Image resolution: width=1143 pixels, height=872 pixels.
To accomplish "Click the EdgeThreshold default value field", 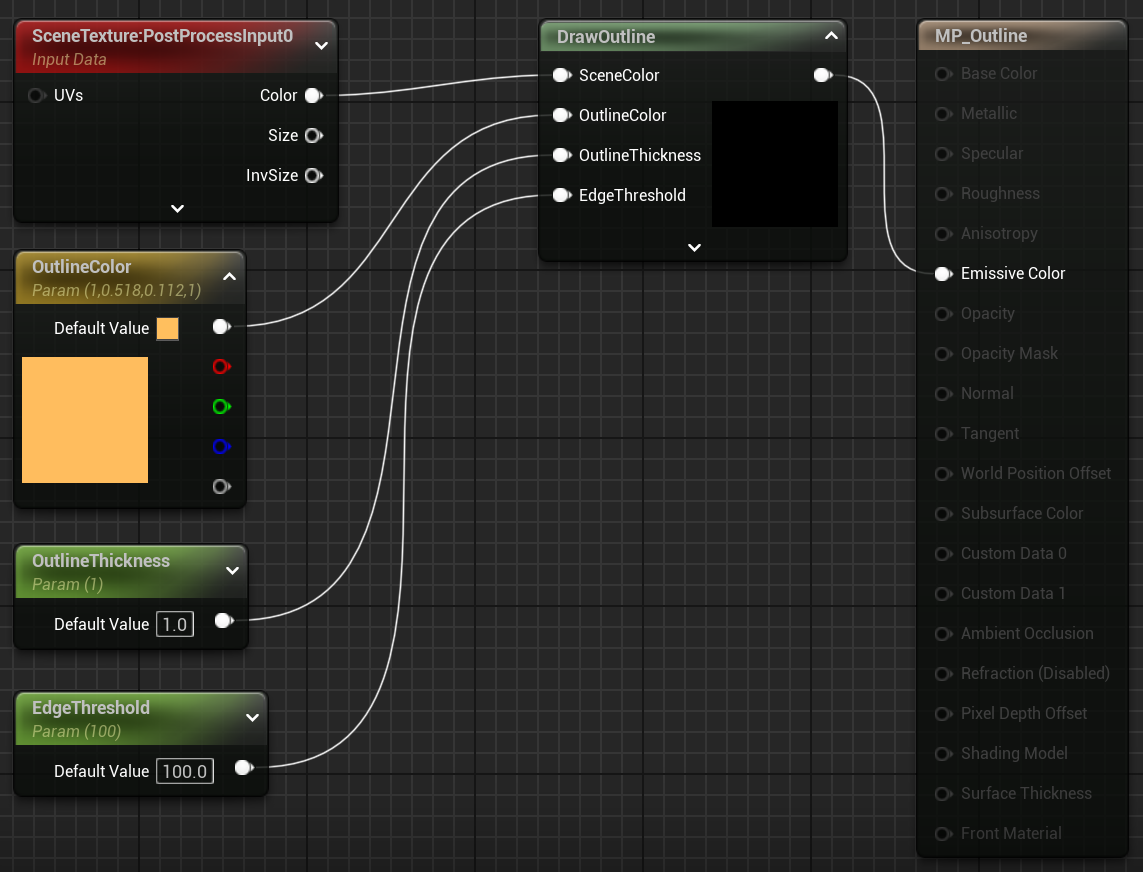I will (x=185, y=772).
